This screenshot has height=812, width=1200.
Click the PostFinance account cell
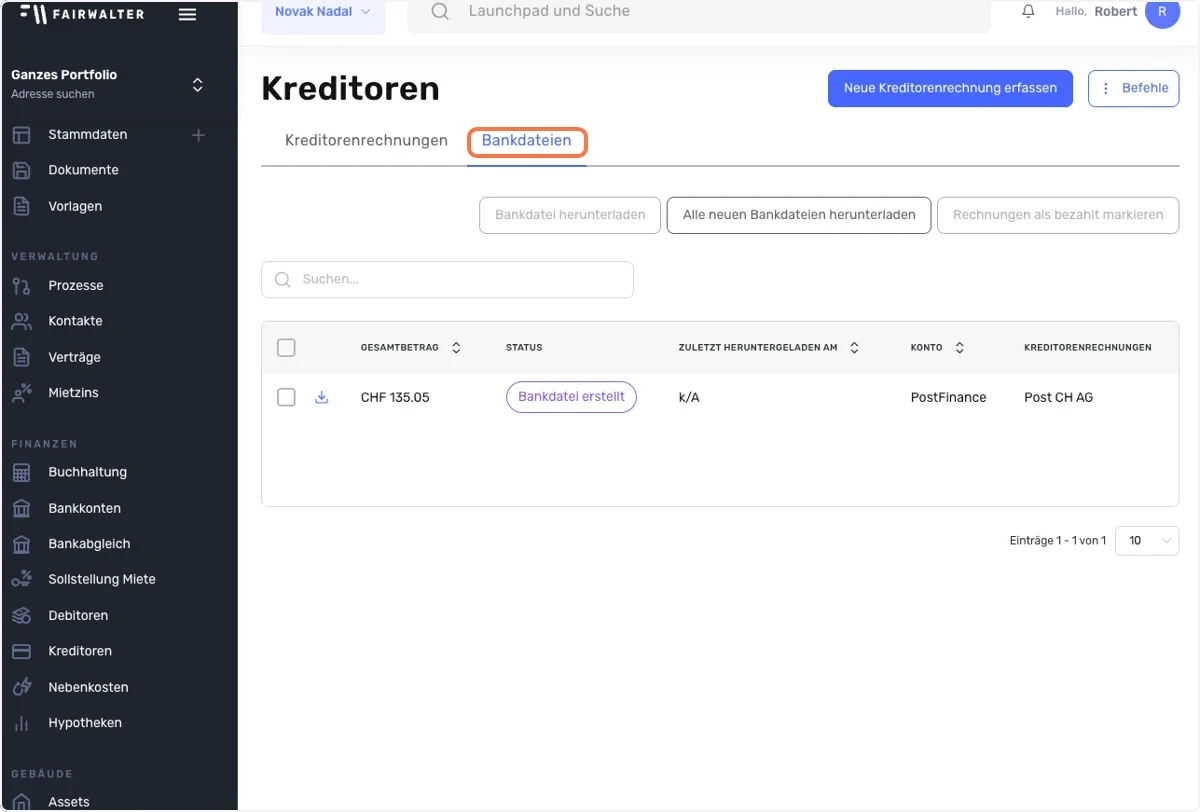tap(948, 397)
